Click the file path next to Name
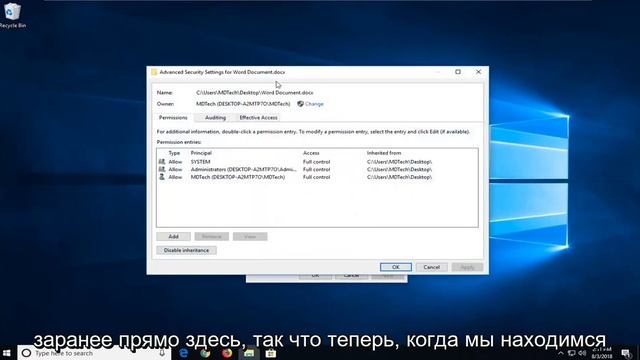This screenshot has height=360, width=640. (x=255, y=93)
